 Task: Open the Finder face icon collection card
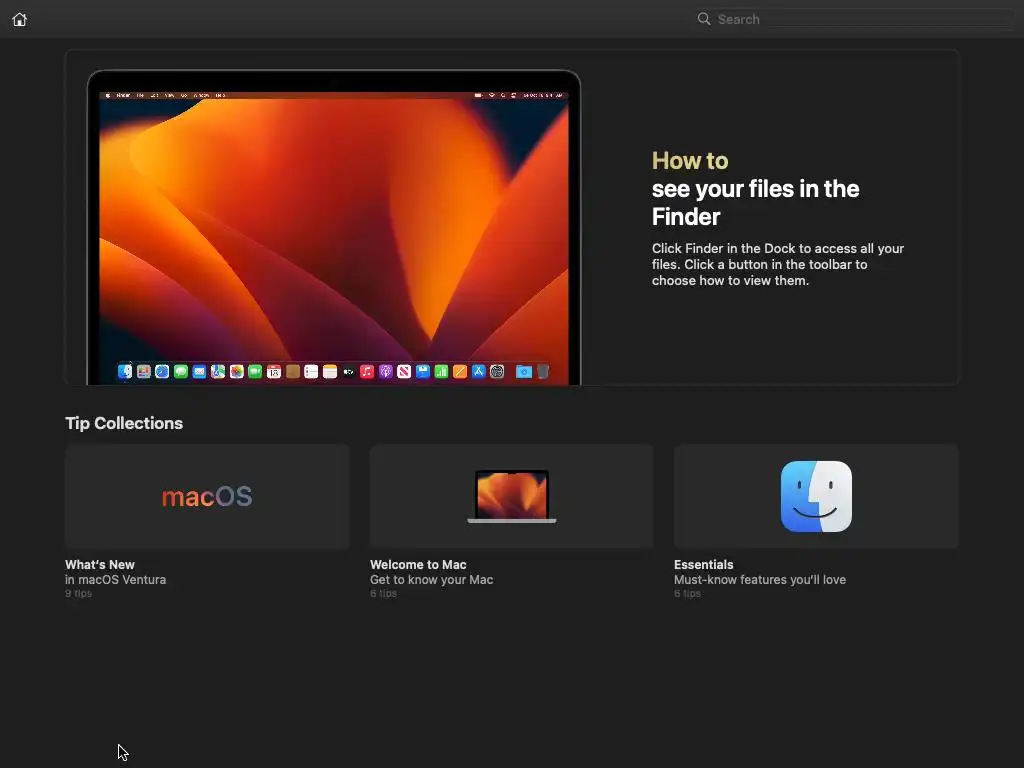(x=816, y=496)
